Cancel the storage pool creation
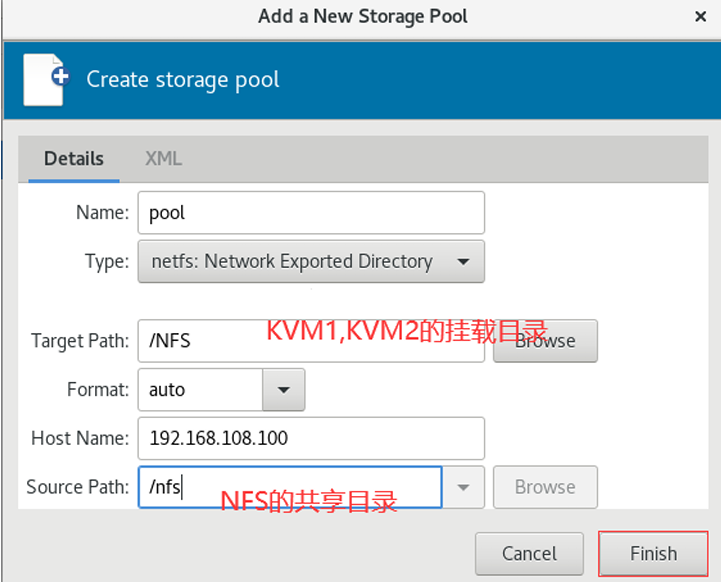This screenshot has height=582, width=721. coord(529,554)
